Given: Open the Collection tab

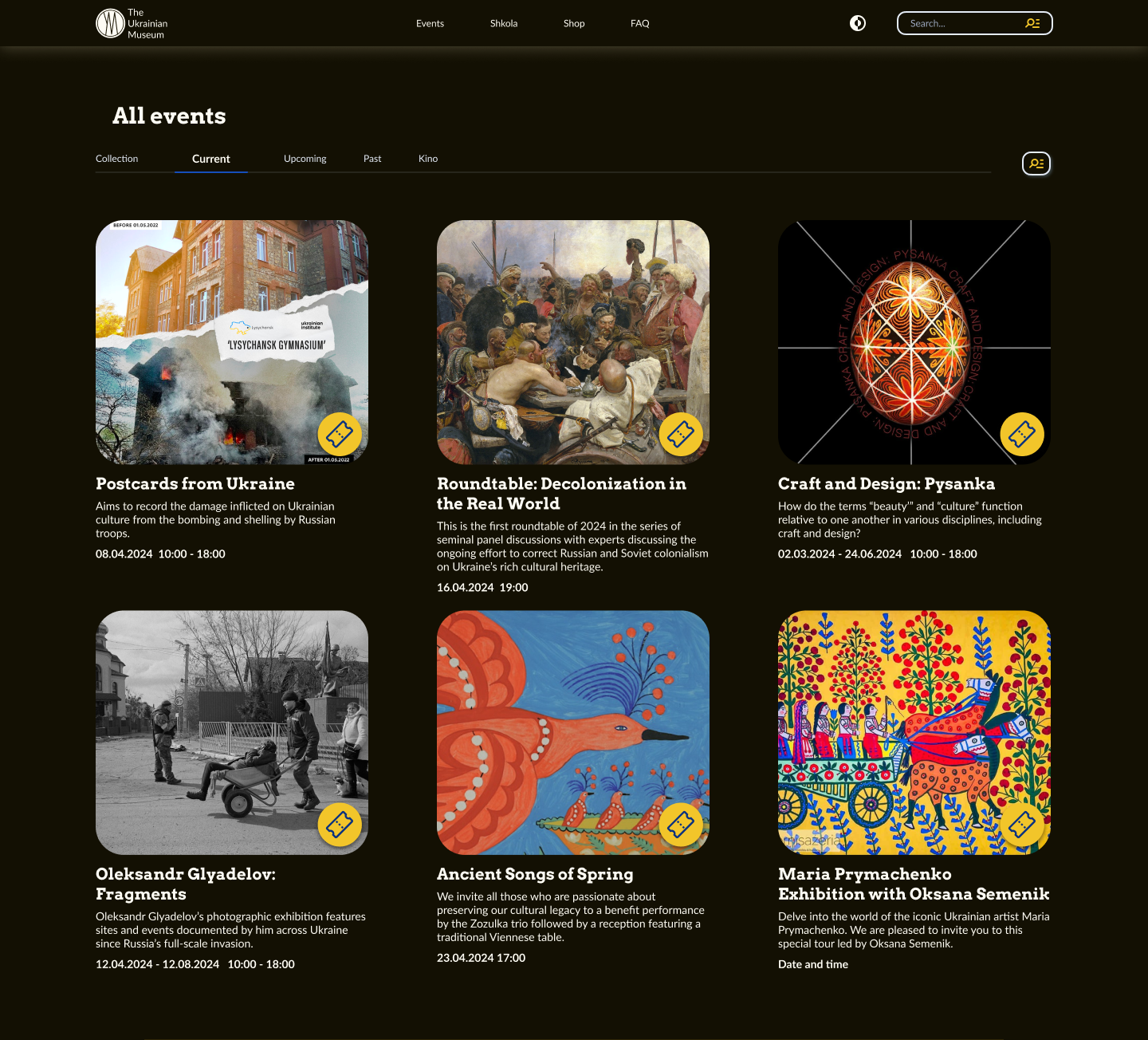Looking at the screenshot, I should coord(117,159).
